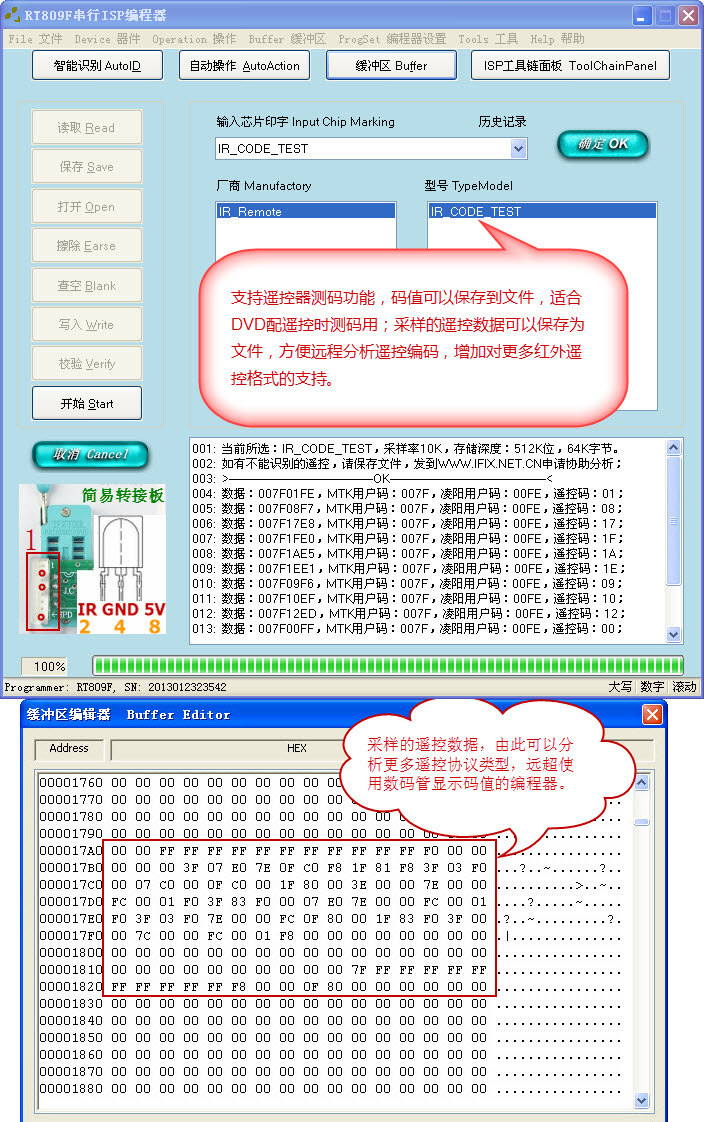704x1122 pixels.
Task: Click the 缓冲区 Buffer button
Action: (x=391, y=66)
